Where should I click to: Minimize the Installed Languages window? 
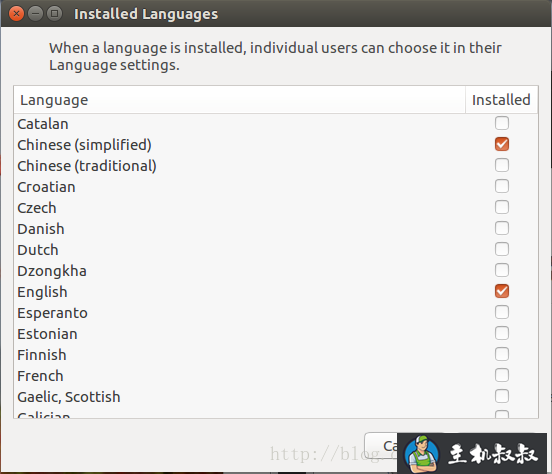(35, 14)
